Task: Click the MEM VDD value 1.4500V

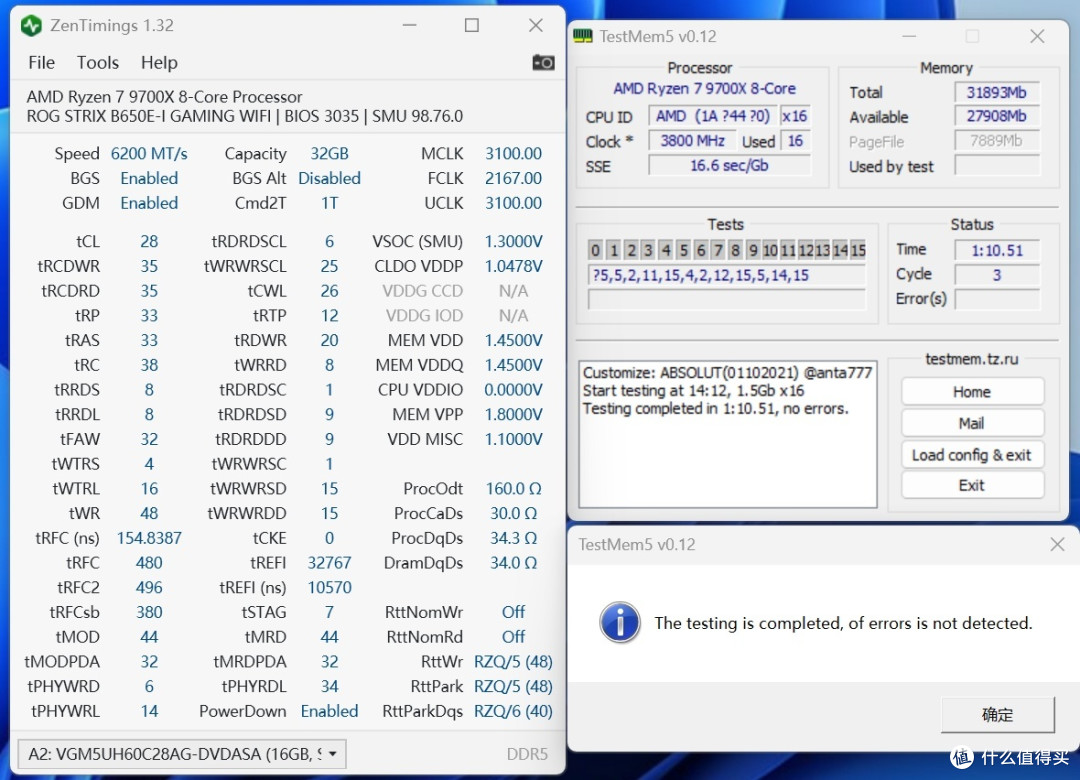Action: click(513, 340)
